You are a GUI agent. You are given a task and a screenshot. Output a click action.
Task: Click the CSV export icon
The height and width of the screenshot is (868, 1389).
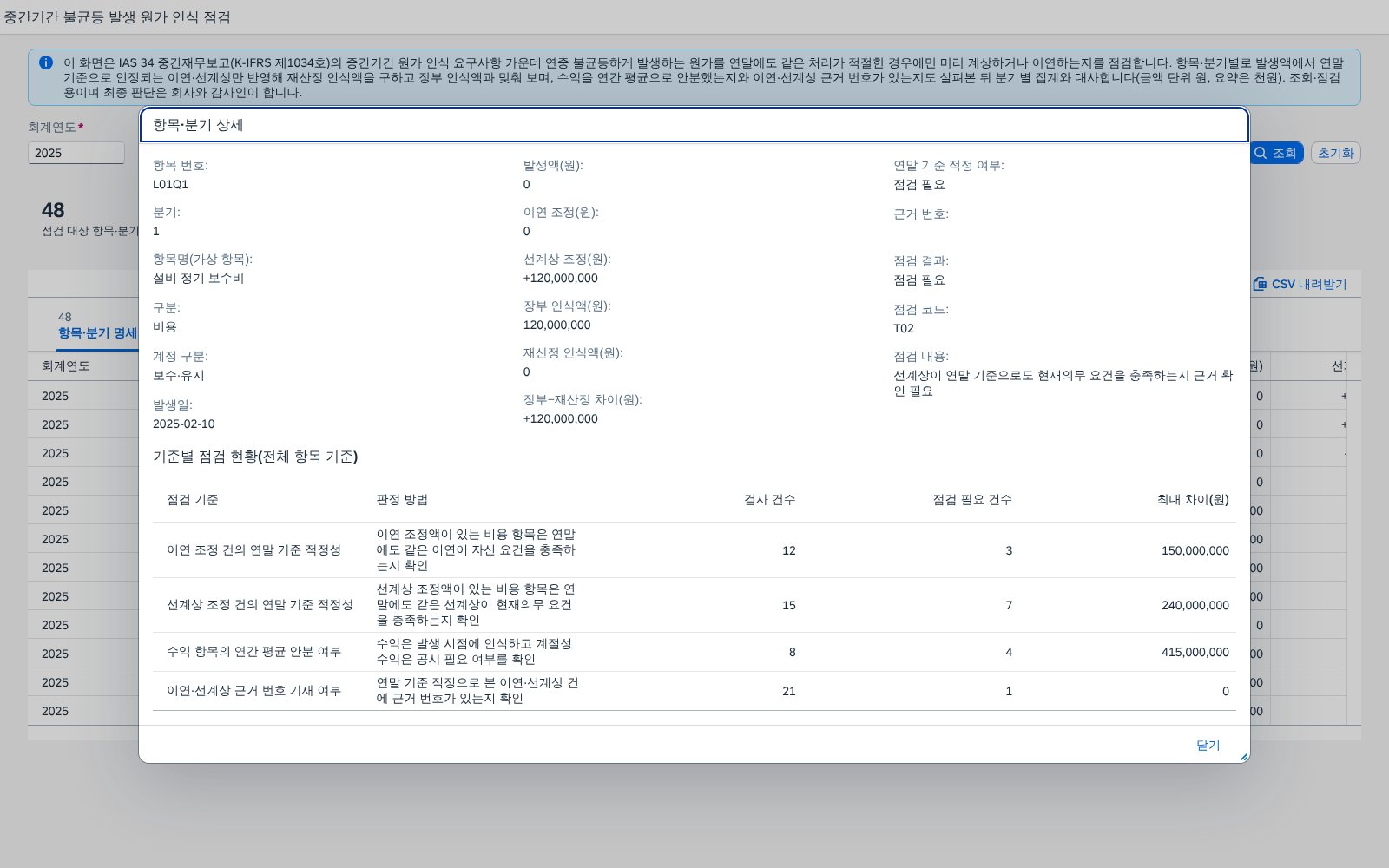click(1260, 284)
